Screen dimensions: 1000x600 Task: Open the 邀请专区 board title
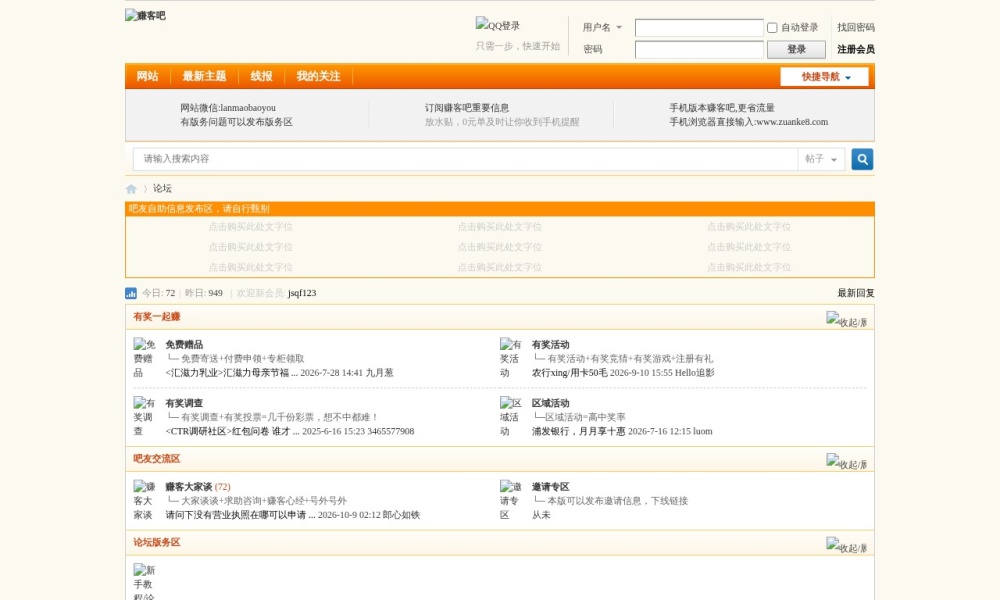point(550,487)
